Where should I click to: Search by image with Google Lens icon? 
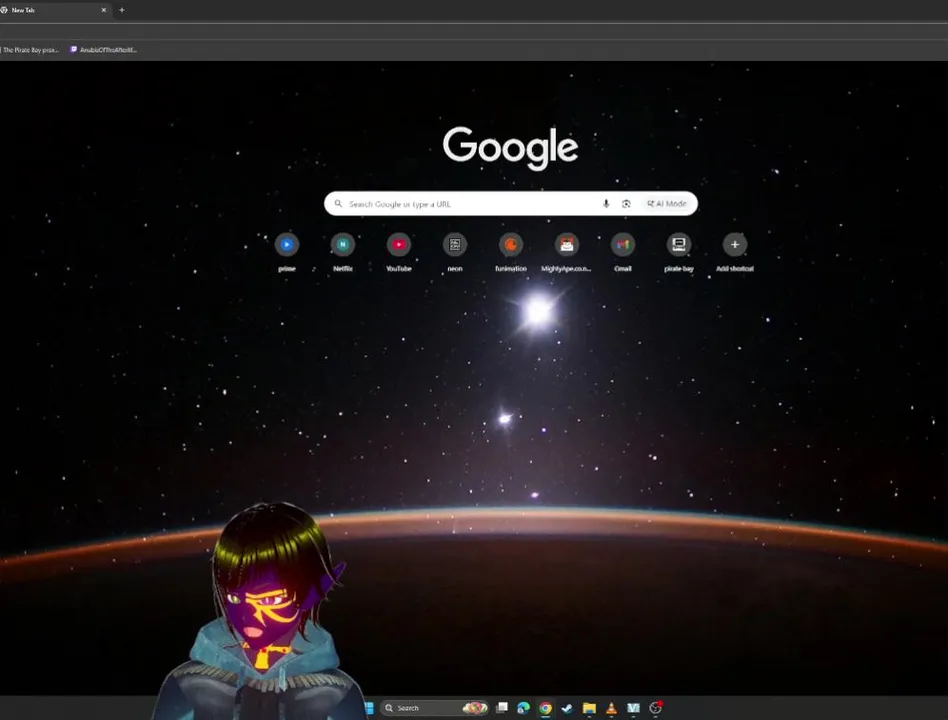(626, 204)
